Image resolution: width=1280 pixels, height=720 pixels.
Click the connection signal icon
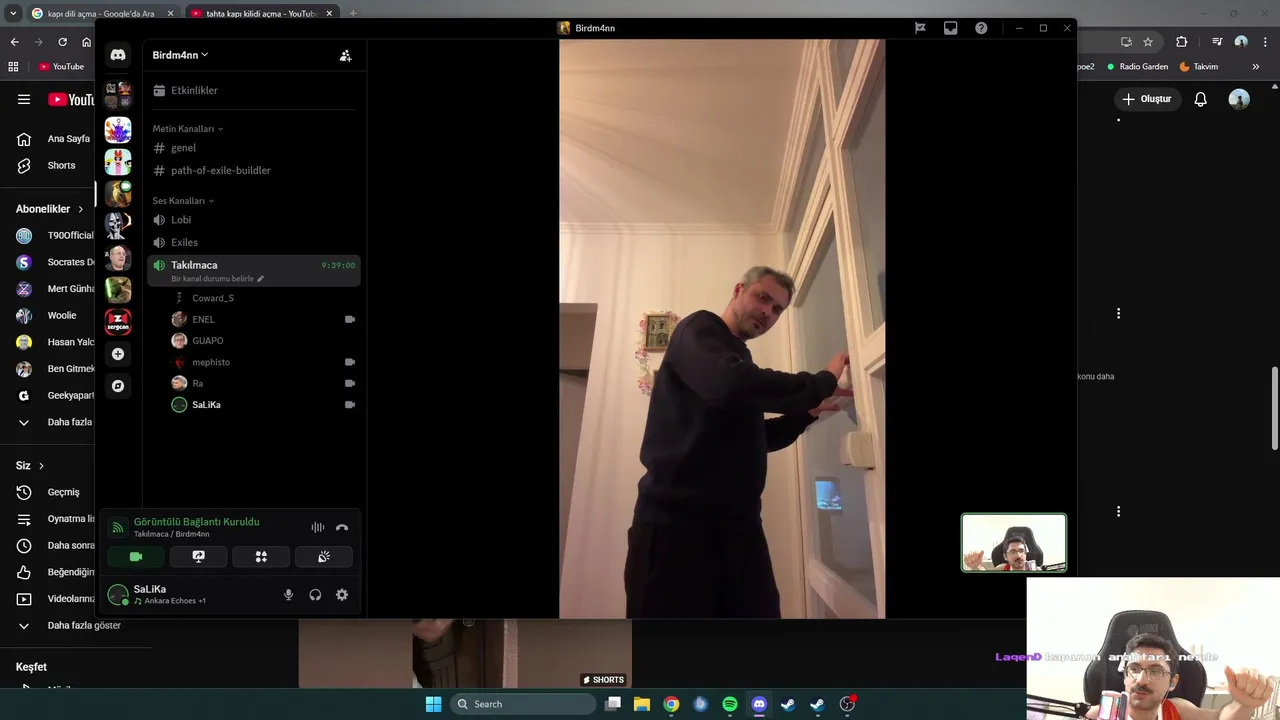[117, 527]
